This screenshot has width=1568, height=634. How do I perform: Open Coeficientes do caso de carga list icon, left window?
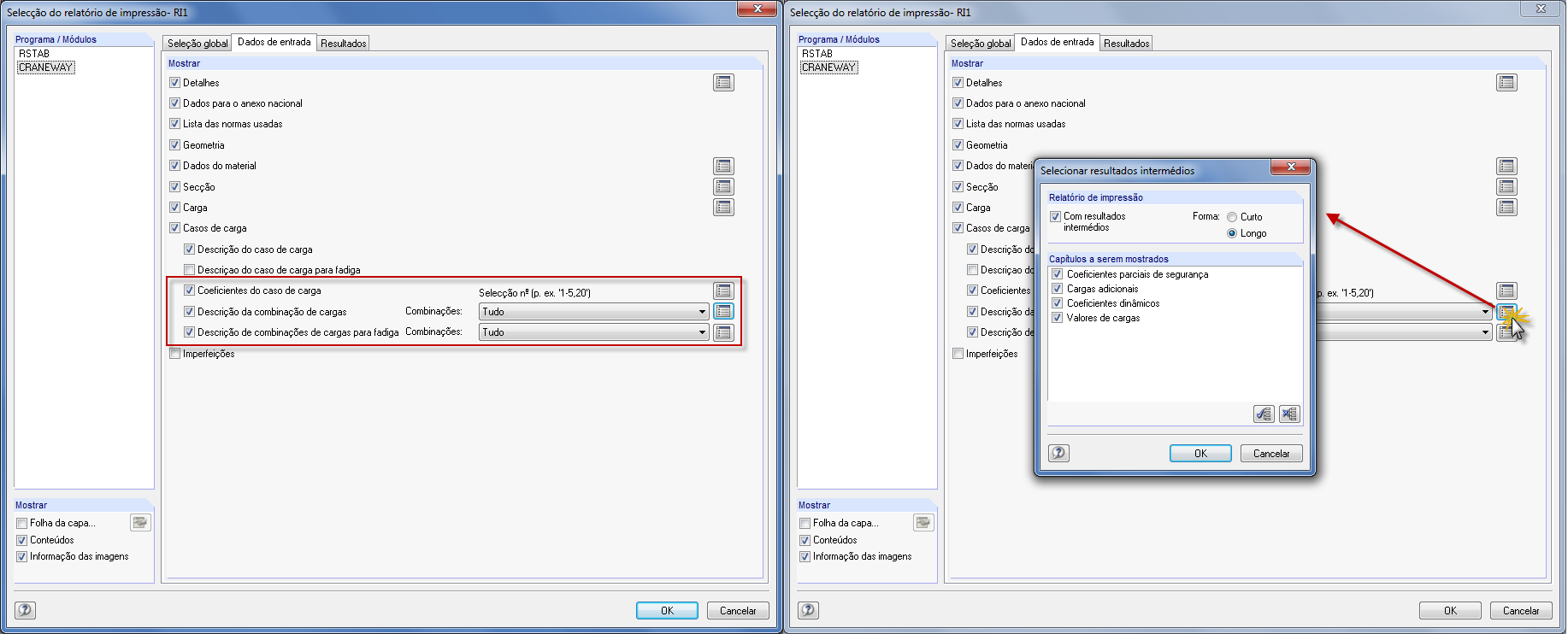click(723, 291)
